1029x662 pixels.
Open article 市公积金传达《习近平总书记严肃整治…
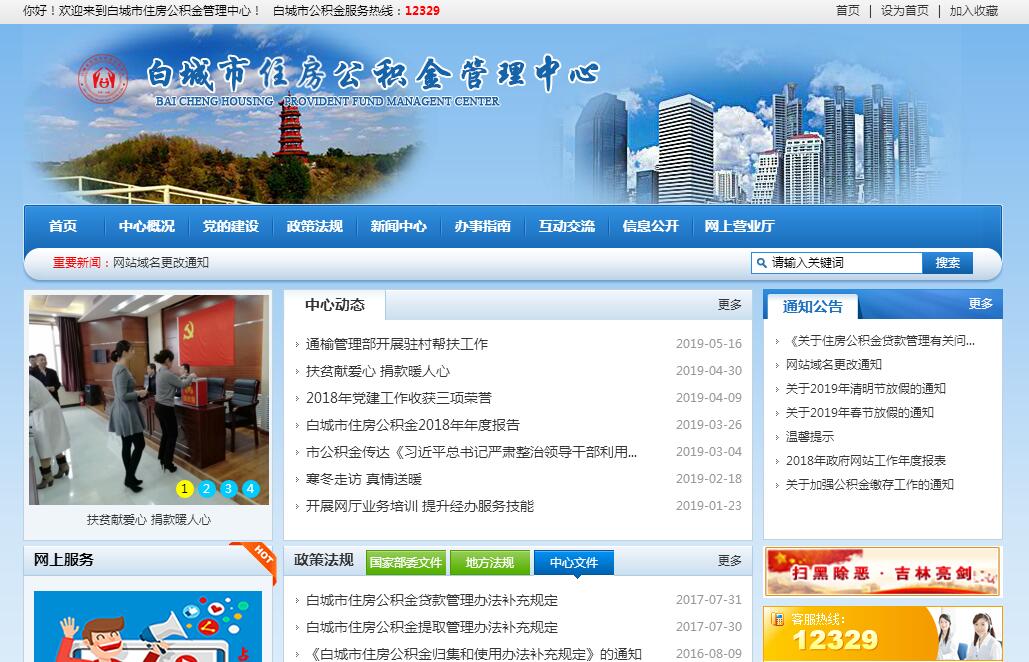[x=471, y=452]
